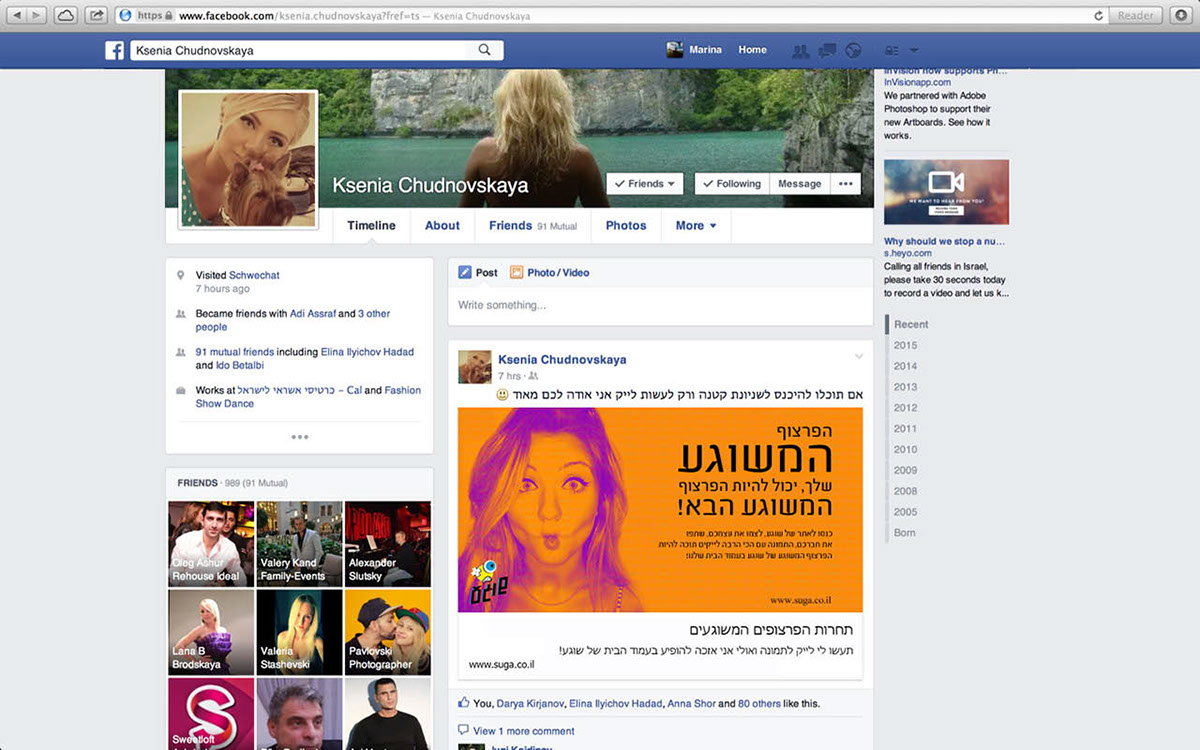Image resolution: width=1200 pixels, height=750 pixels.
Task: Go back with Safari's back arrow
Action: coord(15,15)
